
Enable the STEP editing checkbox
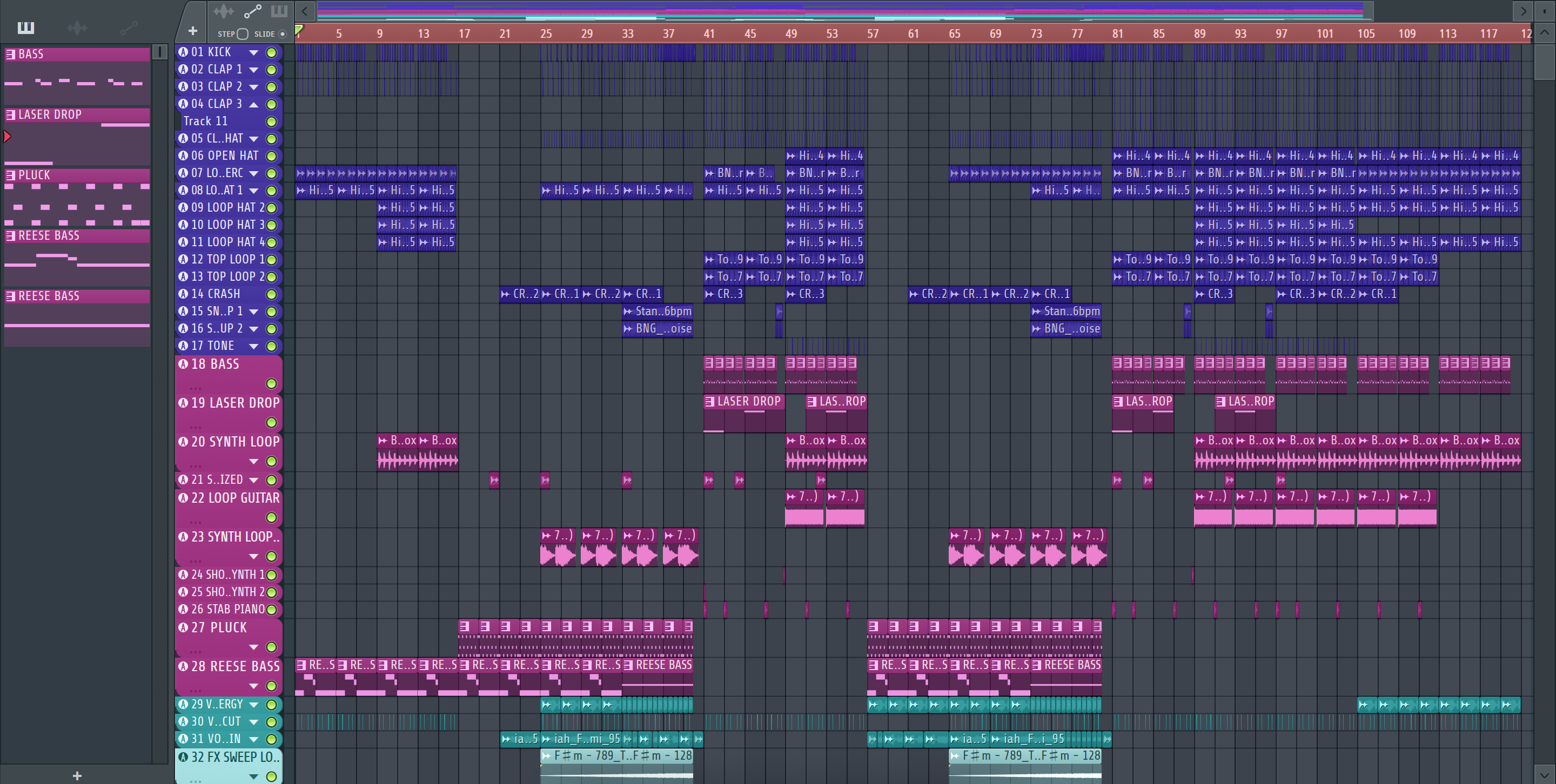pyautogui.click(x=242, y=34)
